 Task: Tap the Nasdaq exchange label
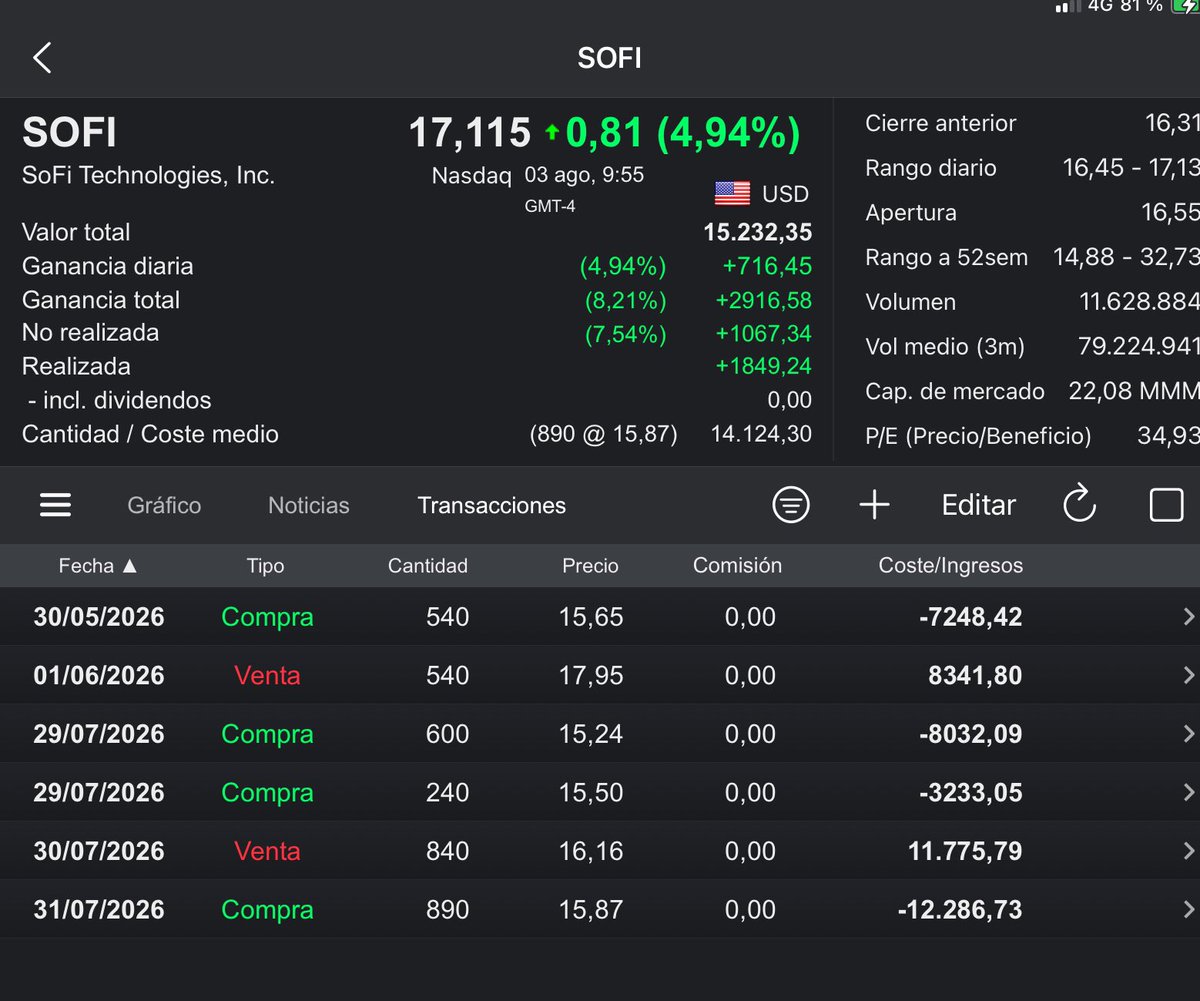click(x=471, y=175)
